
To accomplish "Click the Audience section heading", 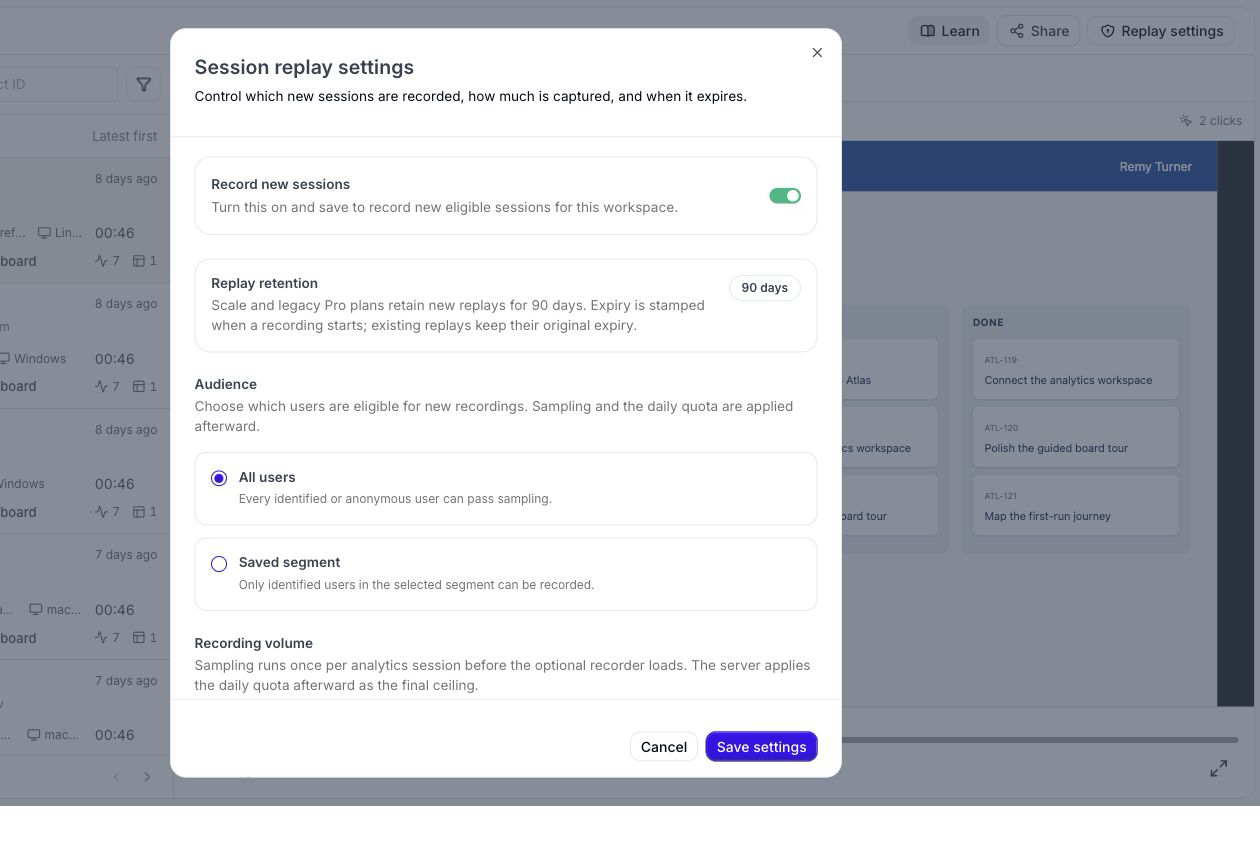I will [x=226, y=385].
